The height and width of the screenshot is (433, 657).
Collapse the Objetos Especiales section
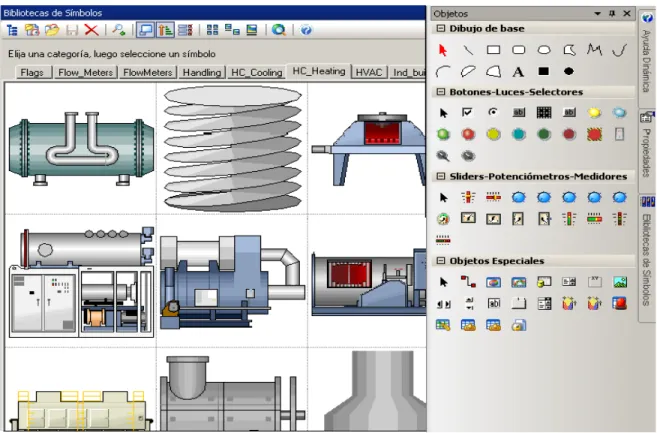pos(441,261)
